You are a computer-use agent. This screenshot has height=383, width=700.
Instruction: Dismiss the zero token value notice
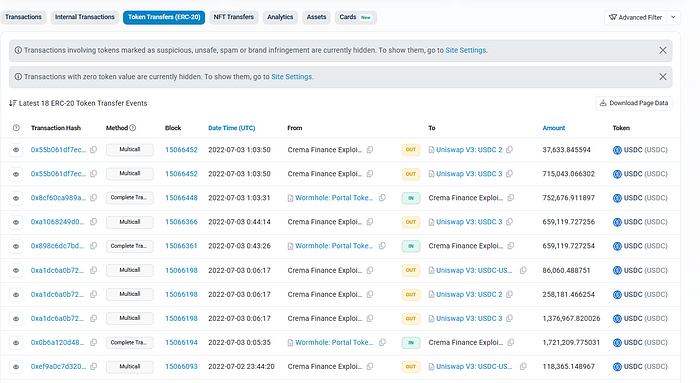[663, 77]
